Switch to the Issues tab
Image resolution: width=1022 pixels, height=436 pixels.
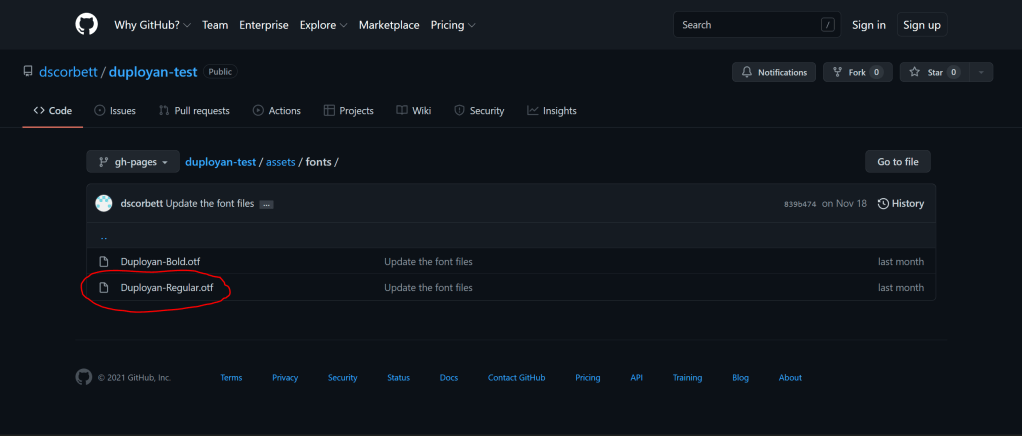click(x=115, y=111)
